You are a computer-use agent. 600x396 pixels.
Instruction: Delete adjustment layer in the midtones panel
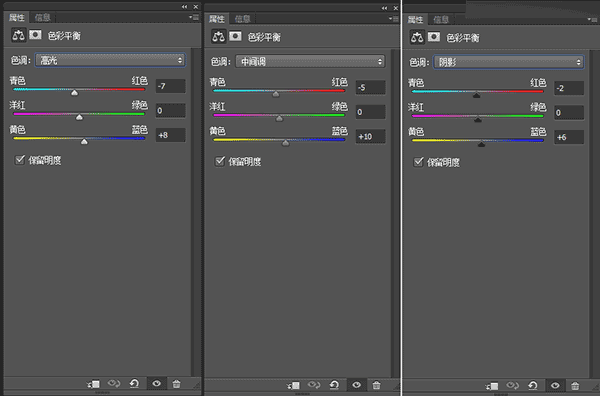(x=377, y=385)
